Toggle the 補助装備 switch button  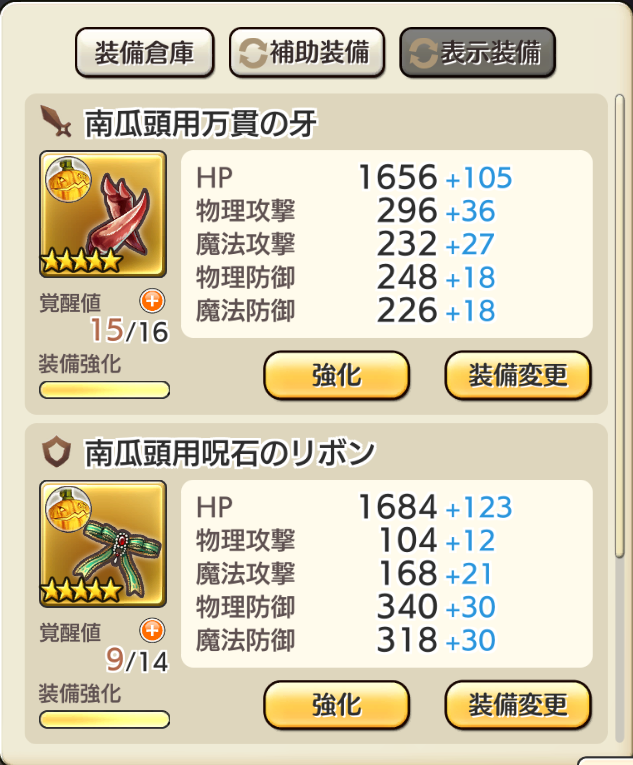pos(307,53)
